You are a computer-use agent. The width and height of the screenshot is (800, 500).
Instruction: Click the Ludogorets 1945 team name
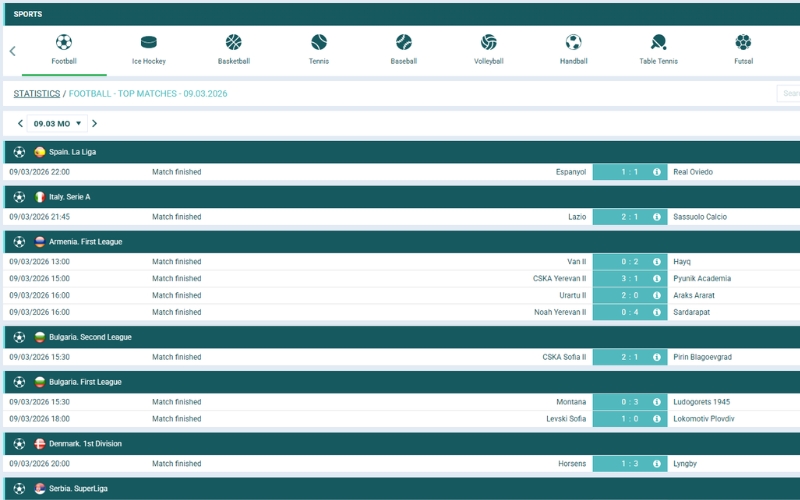(x=702, y=402)
